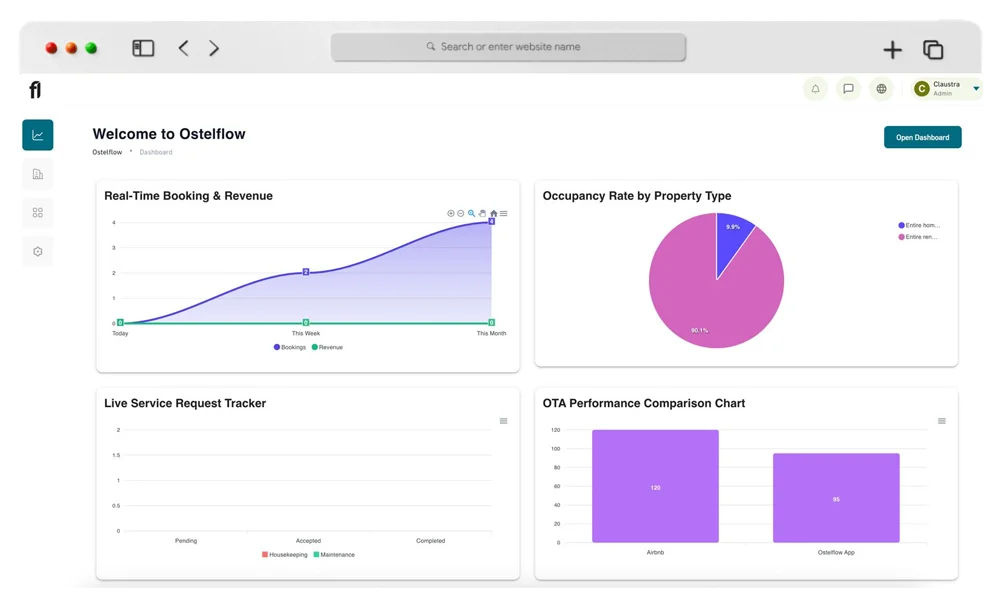Open the chat messages icon
The height and width of the screenshot is (609, 1004).
pyautogui.click(x=848, y=89)
